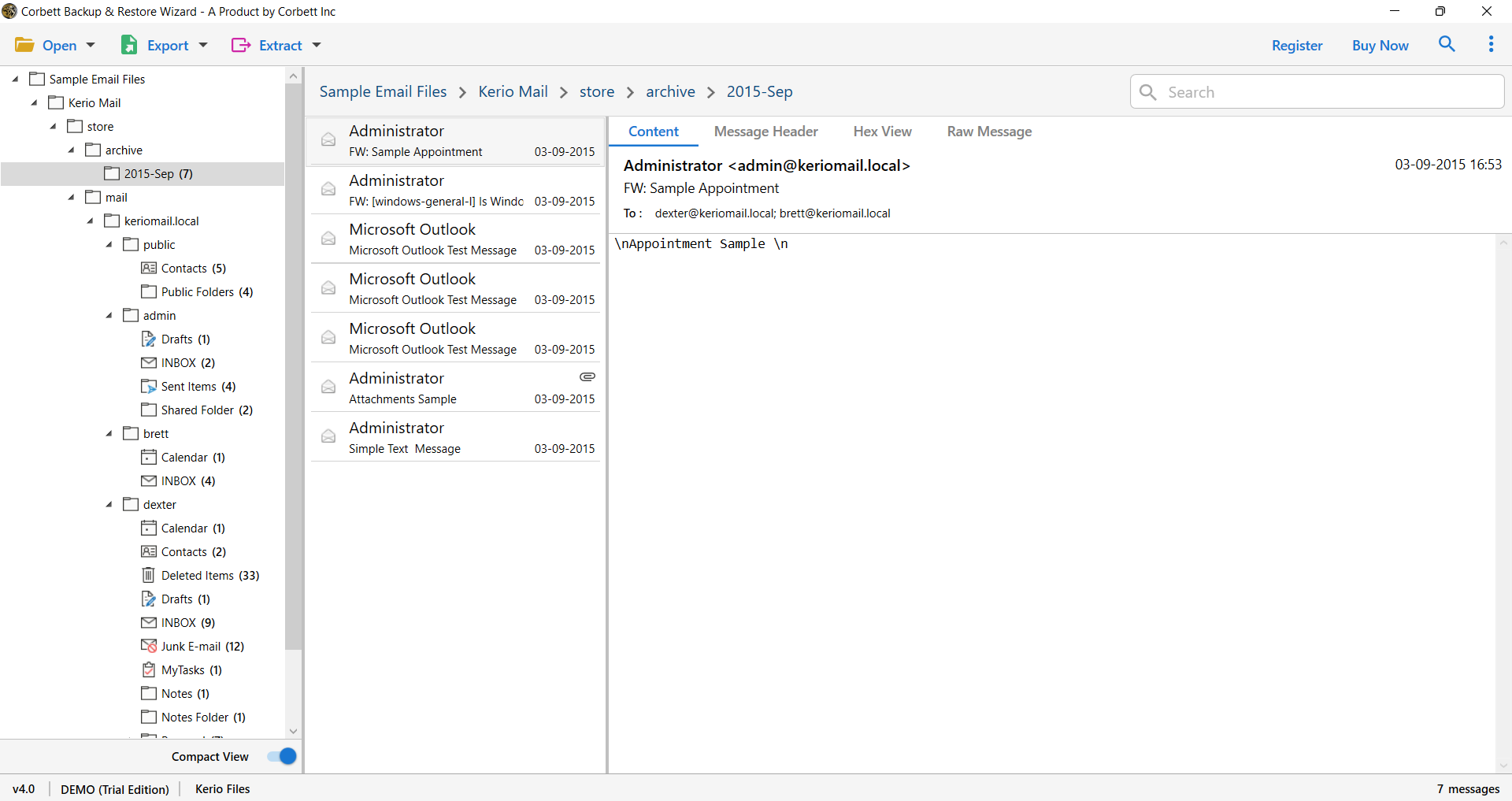This screenshot has width=1512, height=801.
Task: Open the Extract dropdown arrow
Action: (x=317, y=45)
